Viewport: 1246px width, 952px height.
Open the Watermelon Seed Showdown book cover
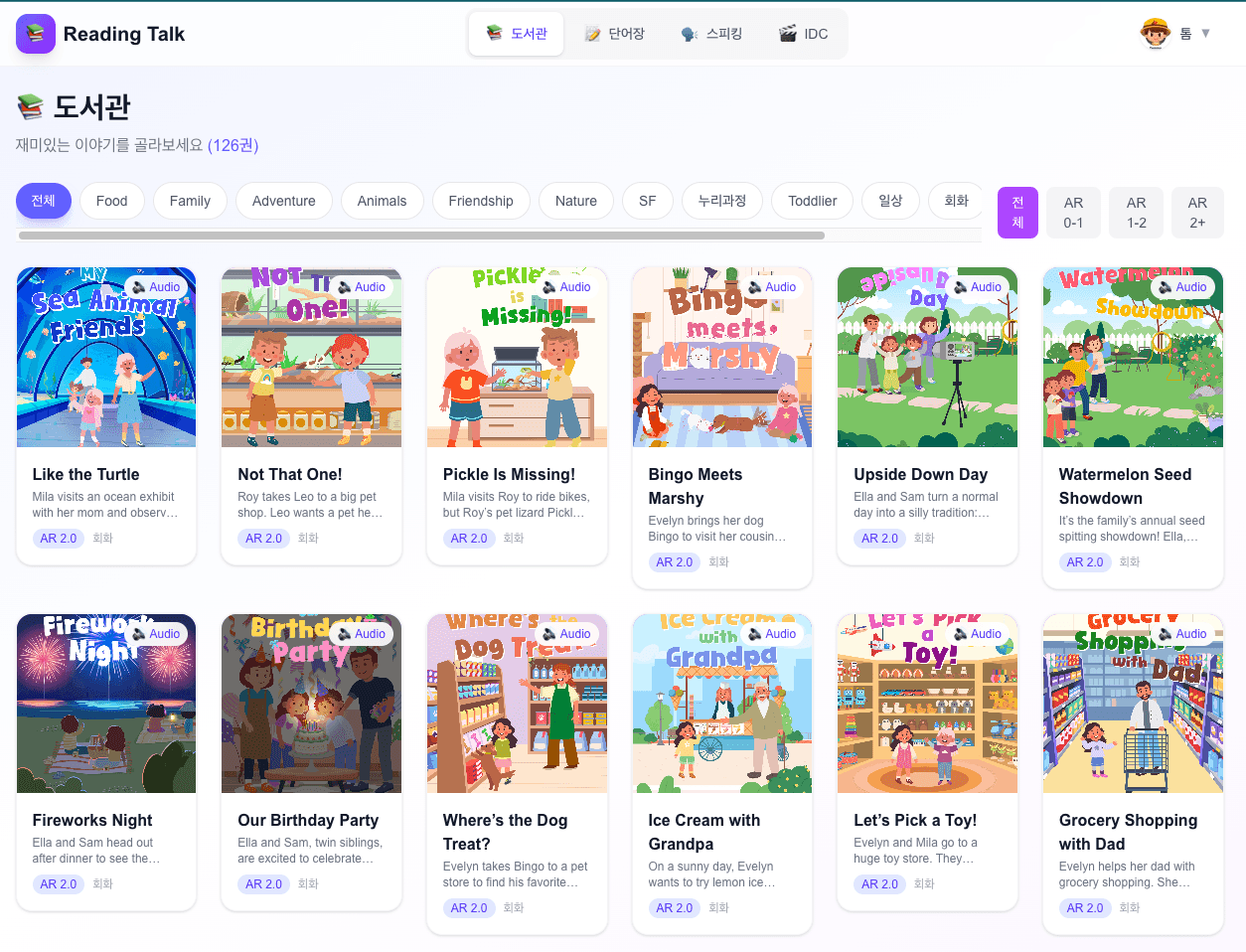[x=1132, y=358]
